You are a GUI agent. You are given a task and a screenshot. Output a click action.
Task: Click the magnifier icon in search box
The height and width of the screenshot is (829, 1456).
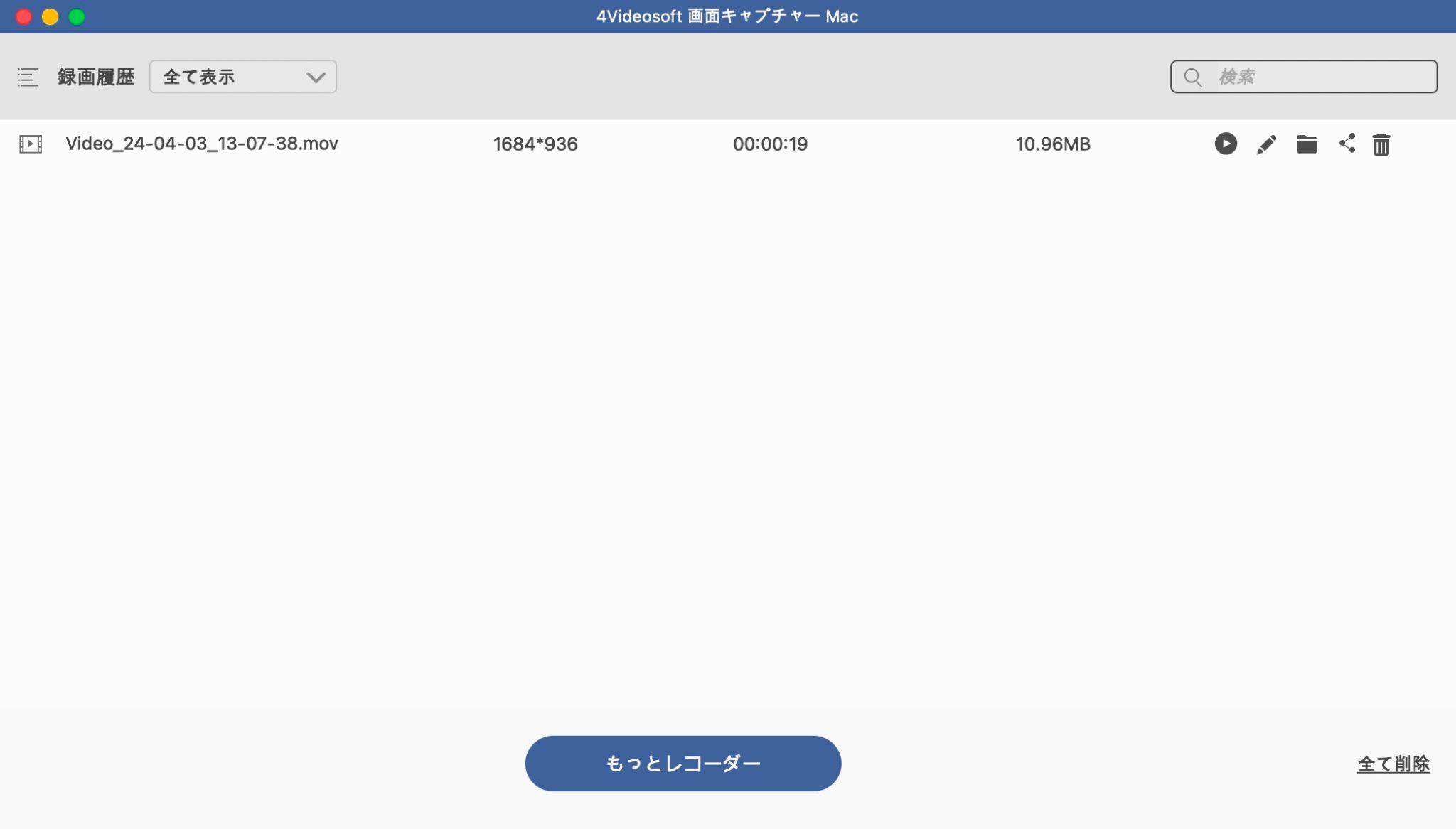click(1193, 77)
